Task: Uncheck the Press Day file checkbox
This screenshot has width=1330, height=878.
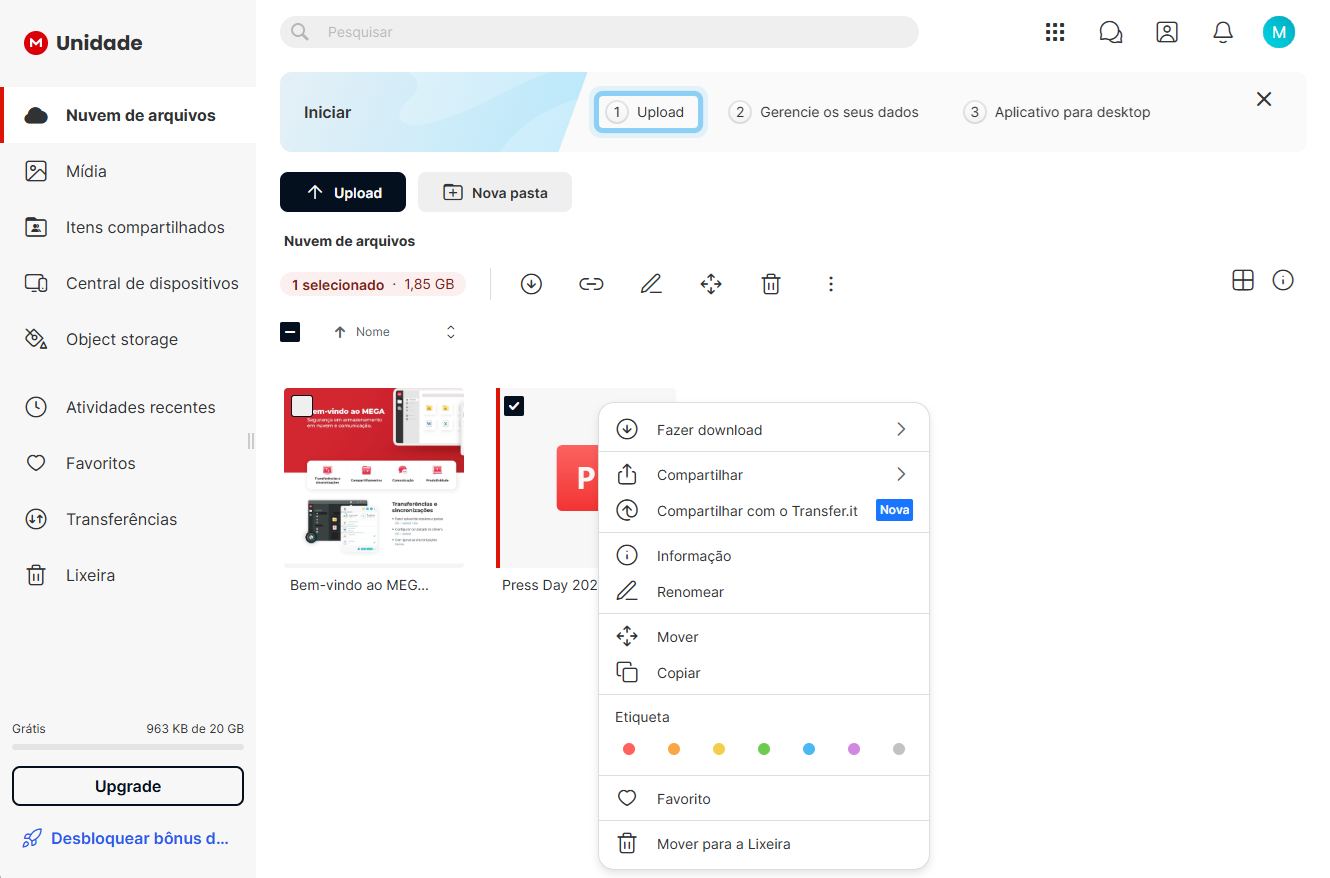Action: (x=514, y=405)
